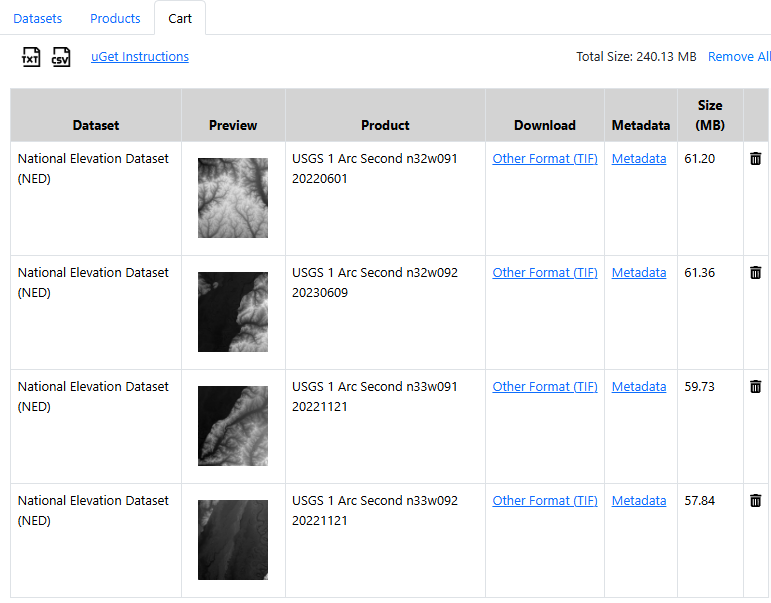
Task: Open uGet Instructions link
Action: [x=140, y=57]
